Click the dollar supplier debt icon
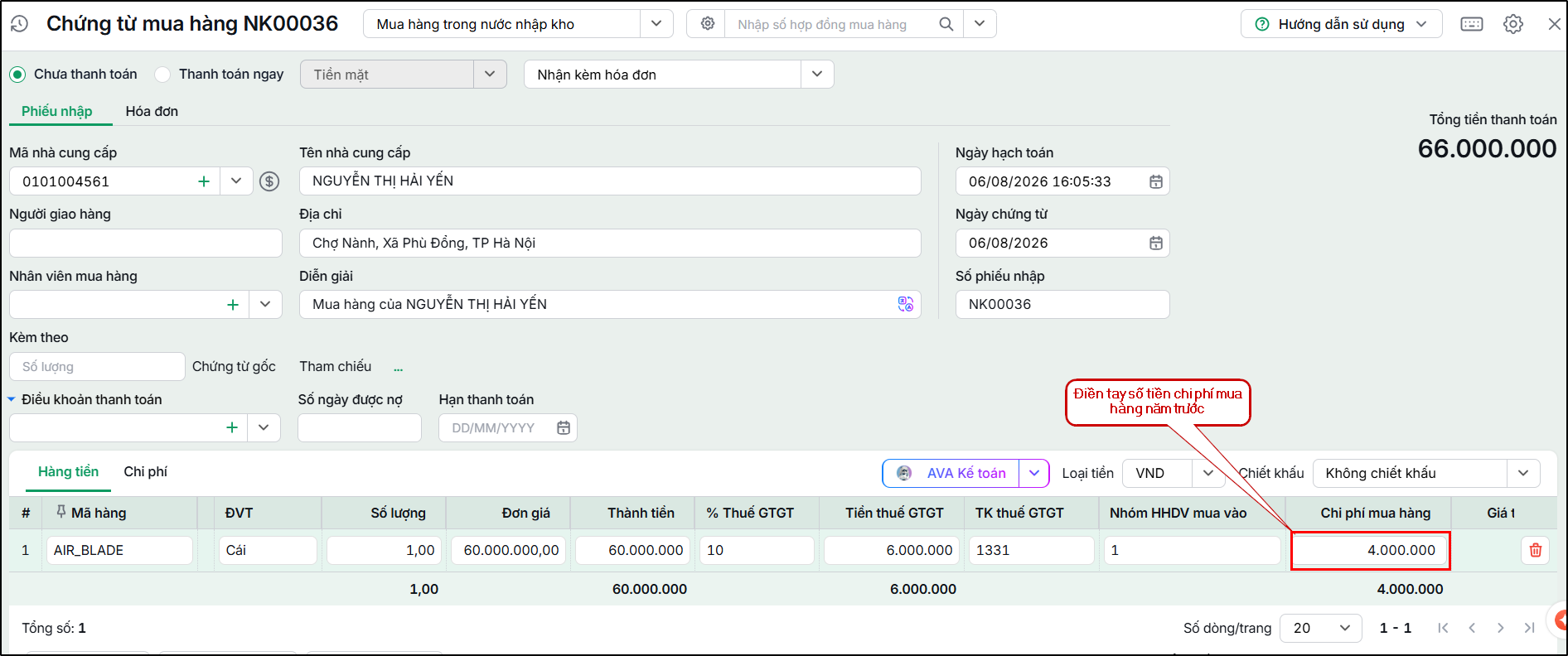 269,181
